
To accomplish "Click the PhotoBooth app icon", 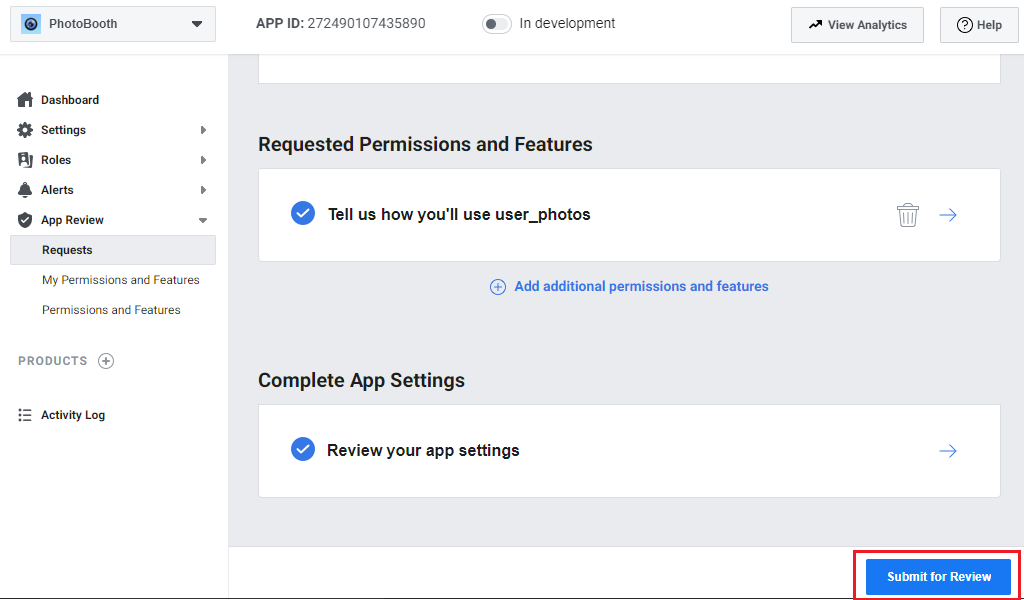I will pos(31,24).
